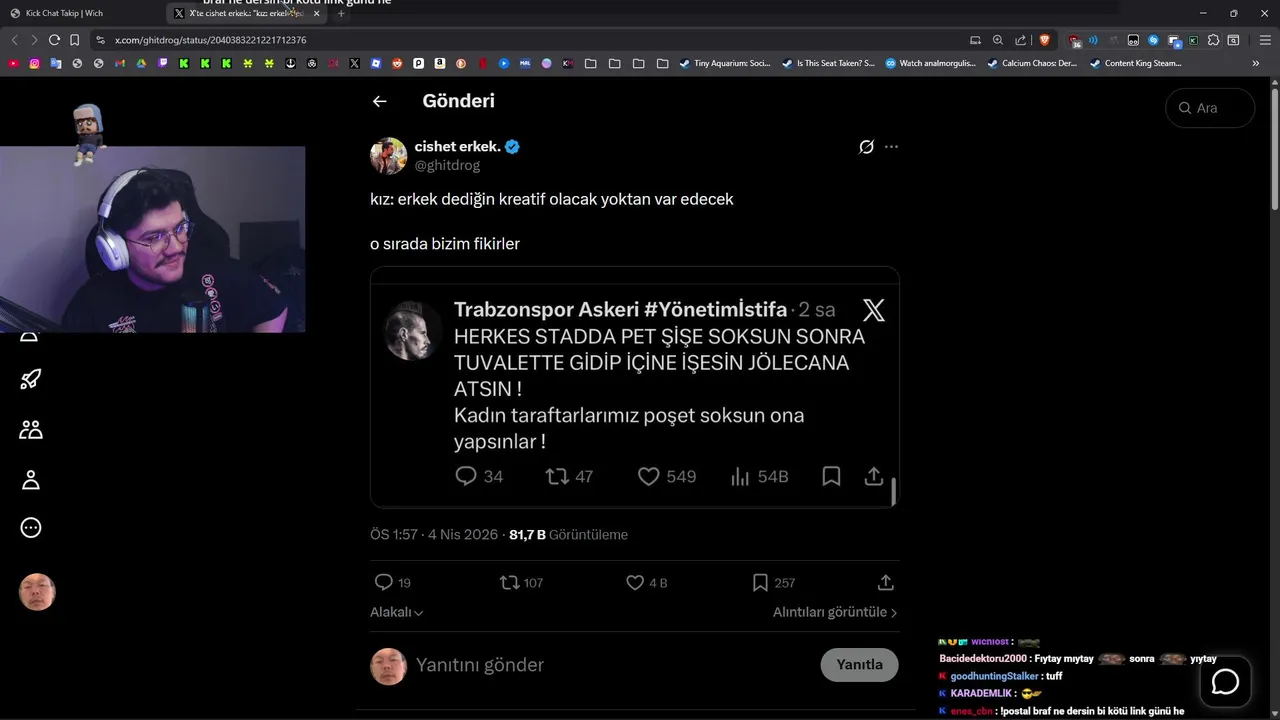The height and width of the screenshot is (720, 1280).
Task: Share the main post via share icon
Action: pos(885,582)
